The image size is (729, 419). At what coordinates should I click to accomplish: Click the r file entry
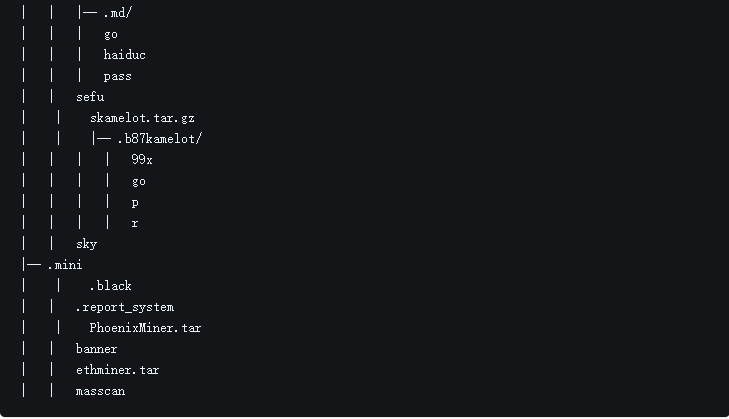click(135, 223)
